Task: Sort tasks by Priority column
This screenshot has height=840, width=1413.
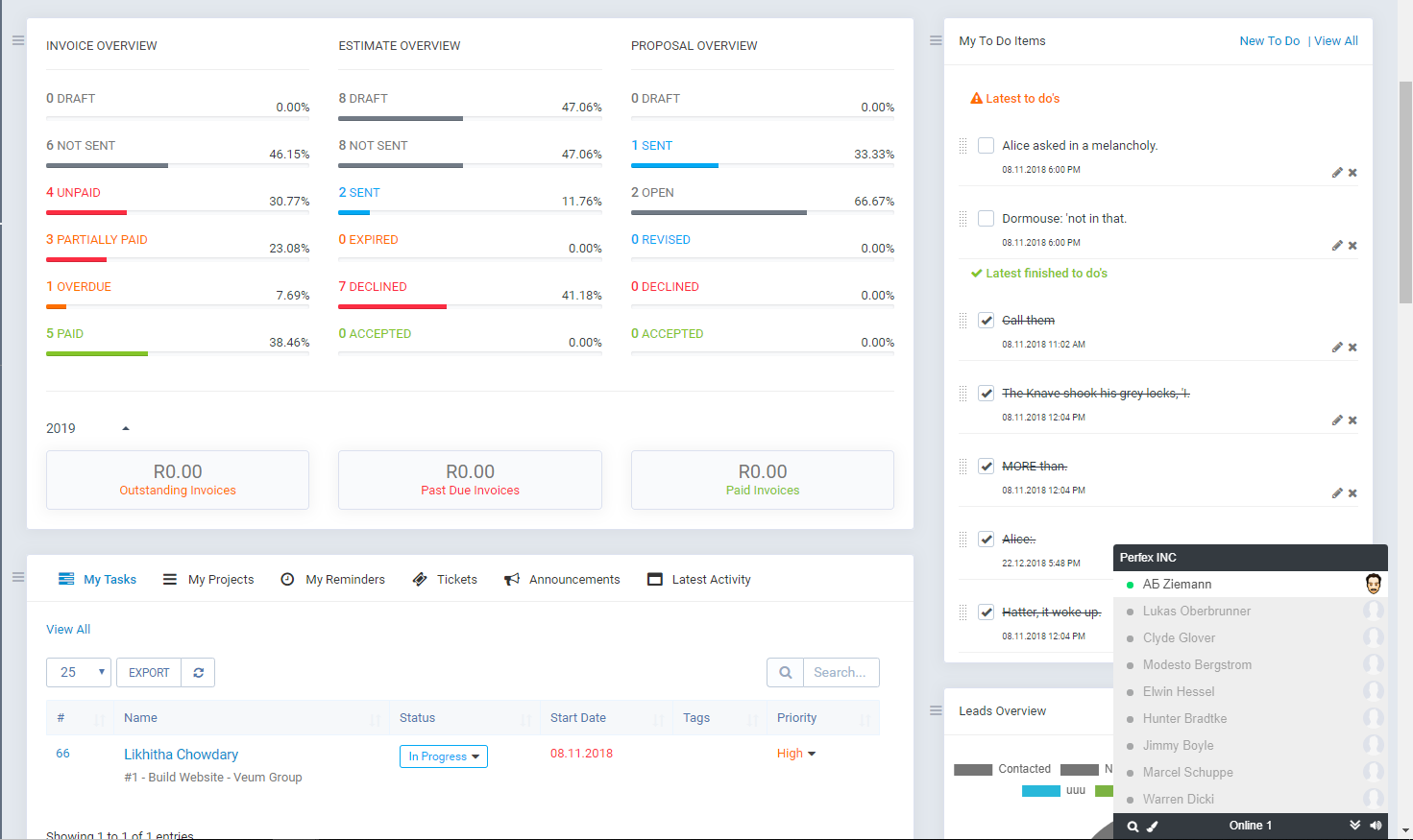Action: point(822,718)
